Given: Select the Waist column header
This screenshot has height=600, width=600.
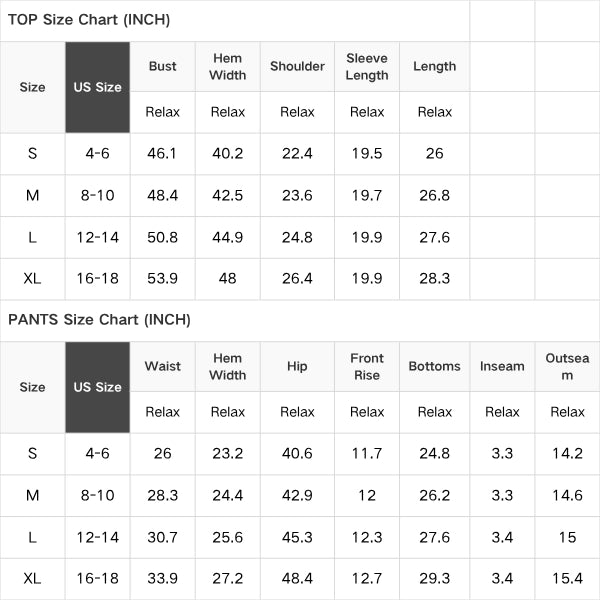Looking at the screenshot, I should [x=163, y=366].
